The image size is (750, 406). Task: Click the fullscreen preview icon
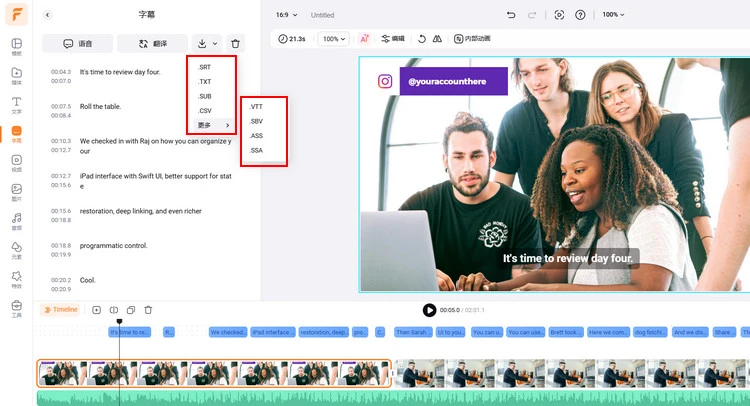click(559, 15)
